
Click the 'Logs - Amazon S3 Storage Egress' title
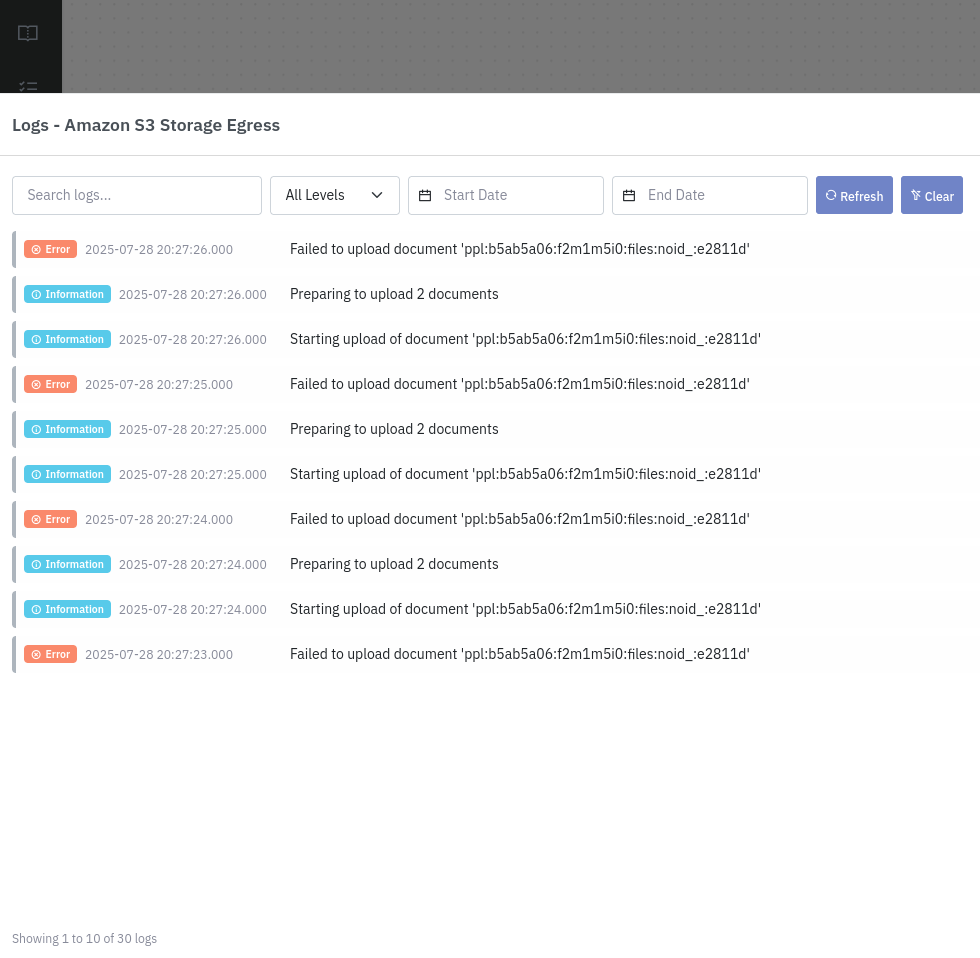(146, 125)
